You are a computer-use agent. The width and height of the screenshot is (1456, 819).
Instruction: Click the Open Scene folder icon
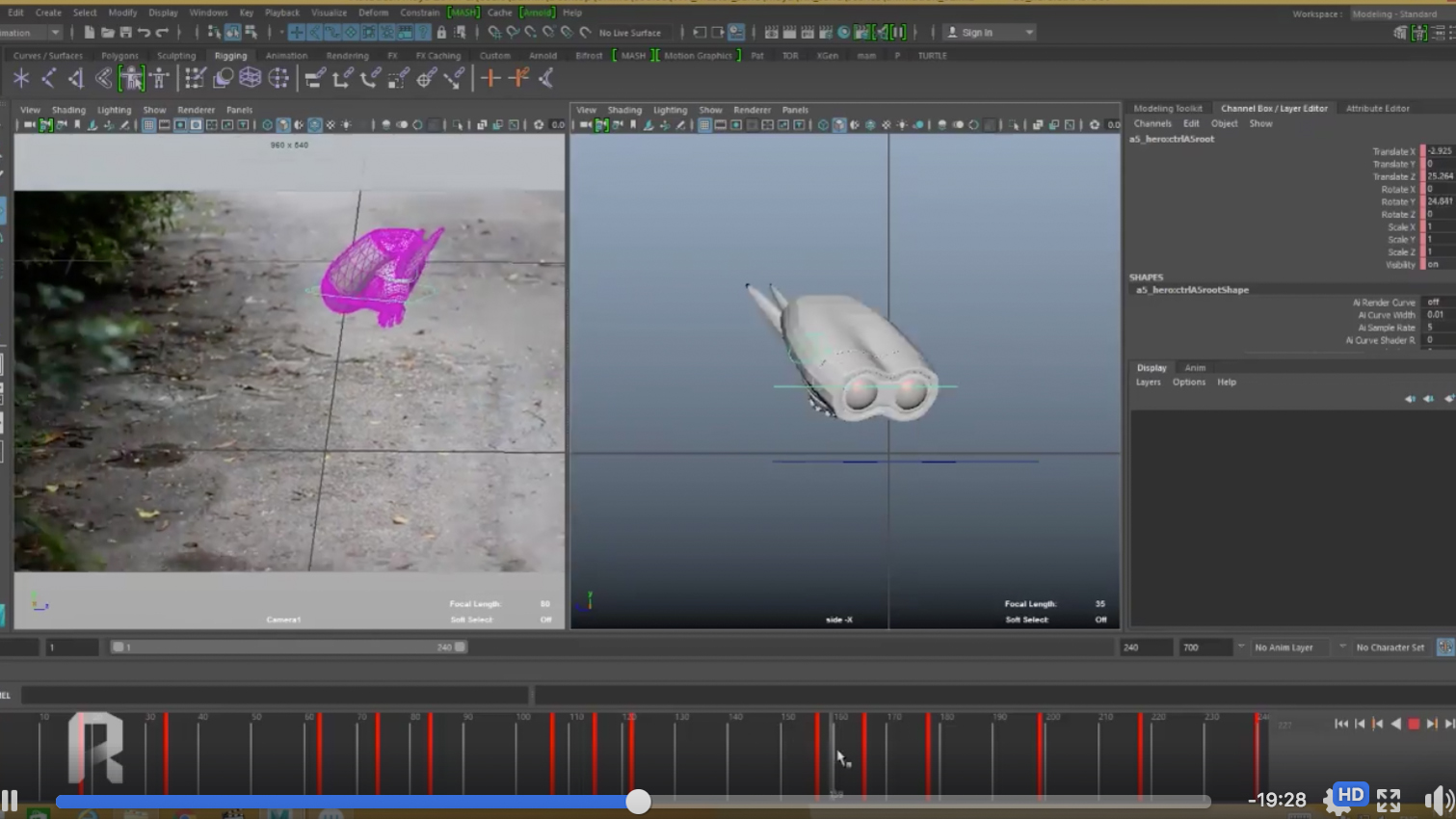107,33
